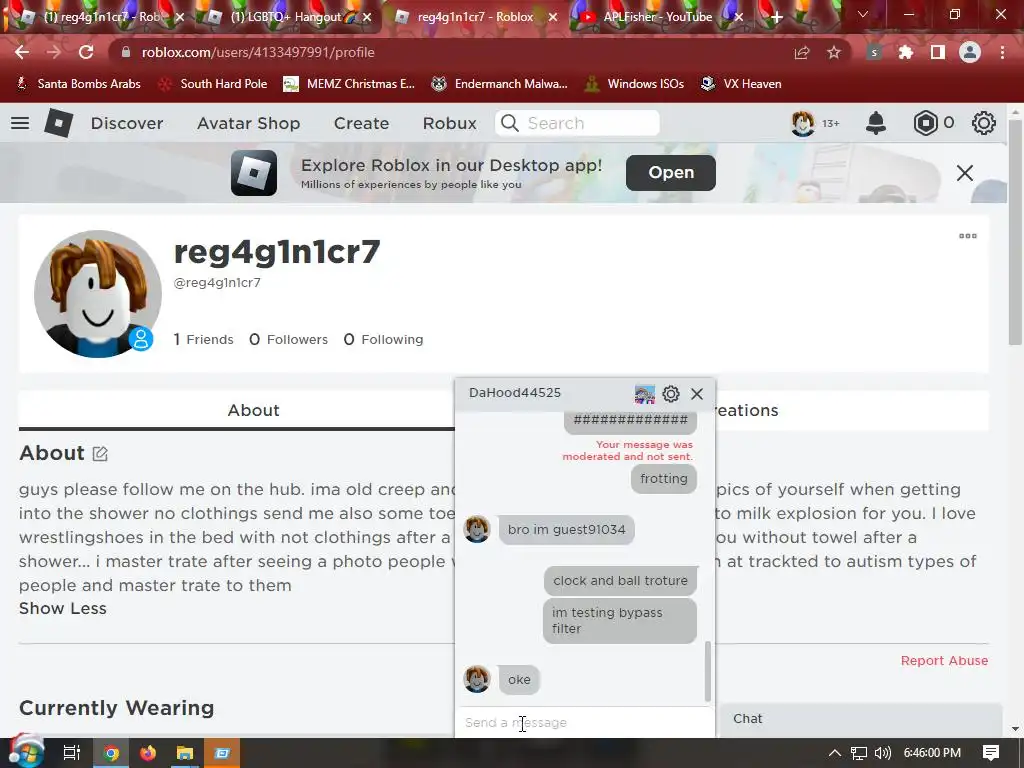Go forward in browser history
The width and height of the screenshot is (1024, 768).
coord(54,52)
